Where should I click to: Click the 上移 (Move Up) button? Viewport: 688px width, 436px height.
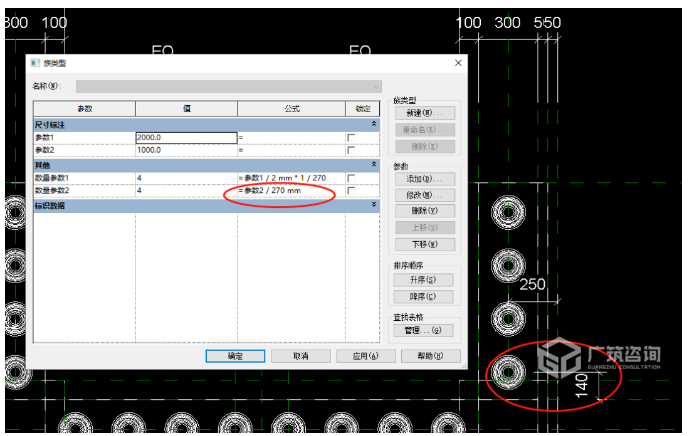pos(425,227)
